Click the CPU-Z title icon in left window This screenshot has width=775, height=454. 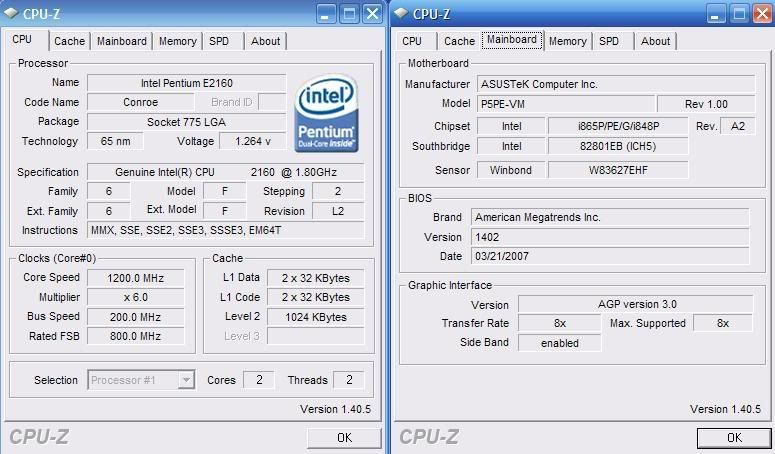pos(11,13)
